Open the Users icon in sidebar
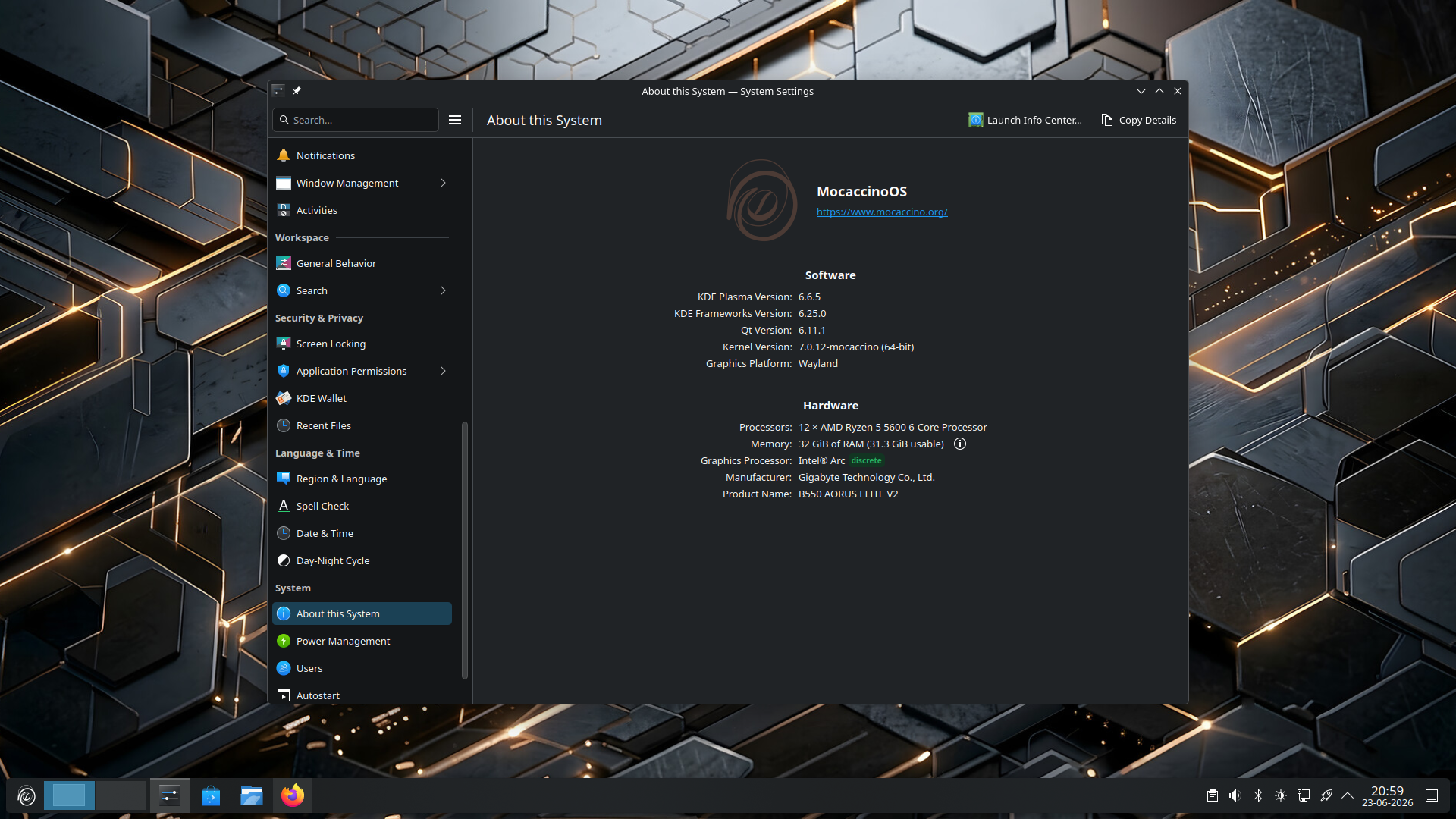This screenshot has height=819, width=1456. [x=284, y=668]
